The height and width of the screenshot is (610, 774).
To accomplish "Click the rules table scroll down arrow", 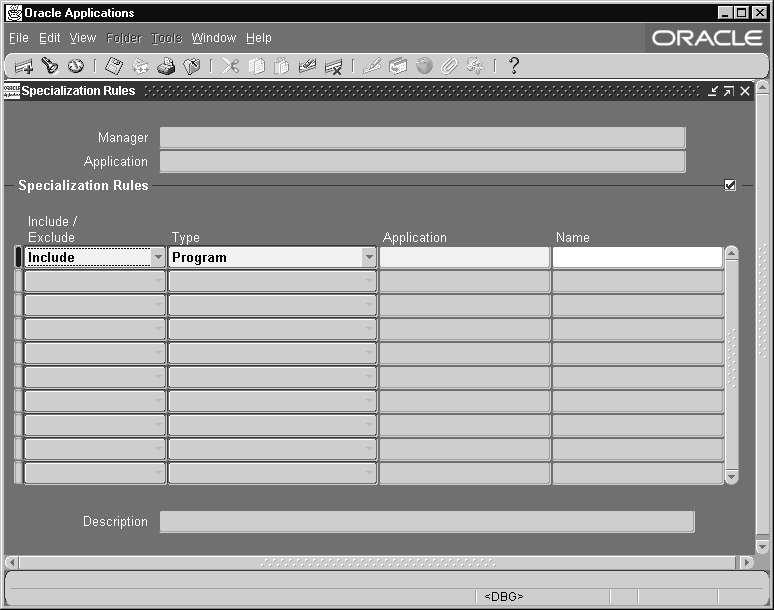I will pyautogui.click(x=732, y=477).
